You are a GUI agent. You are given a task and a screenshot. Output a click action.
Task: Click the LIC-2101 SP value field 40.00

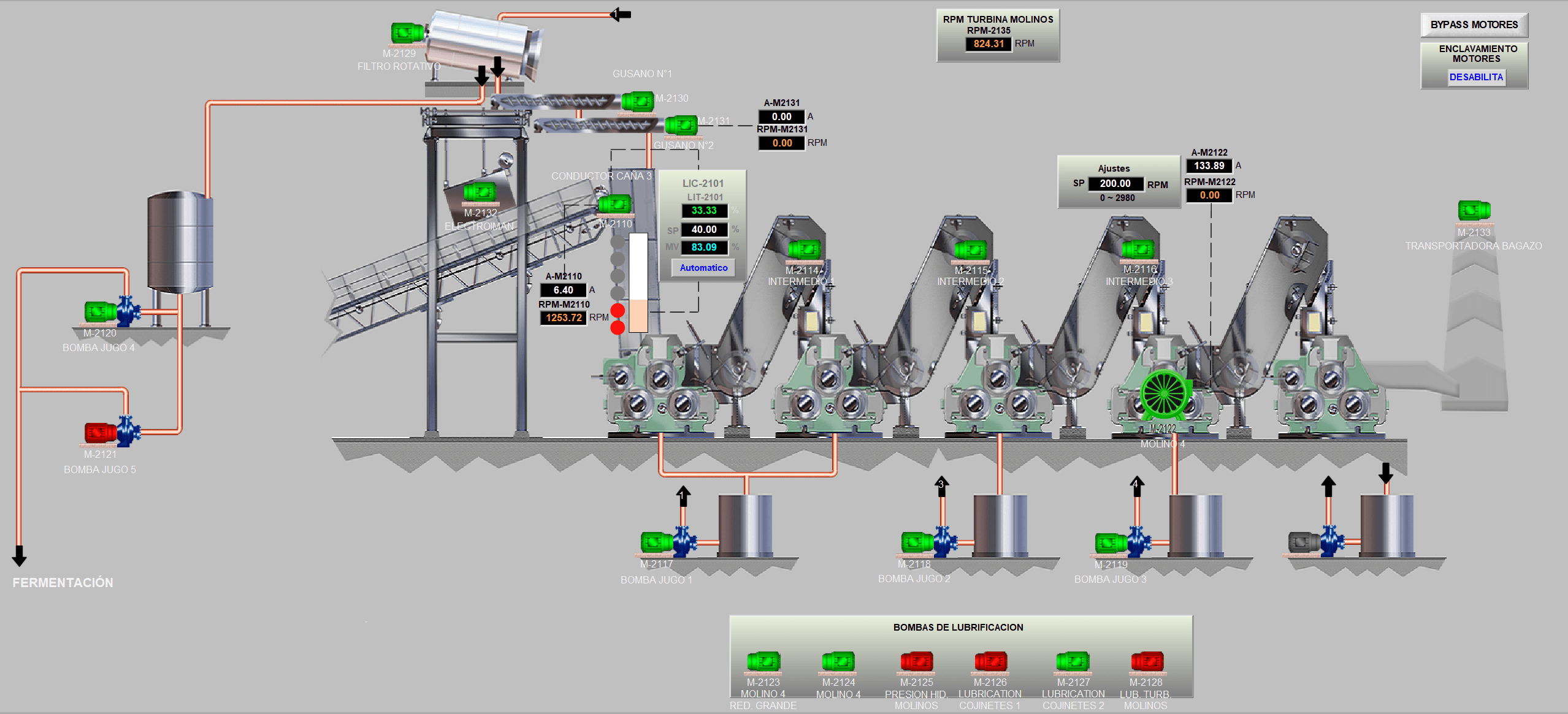coord(704,229)
